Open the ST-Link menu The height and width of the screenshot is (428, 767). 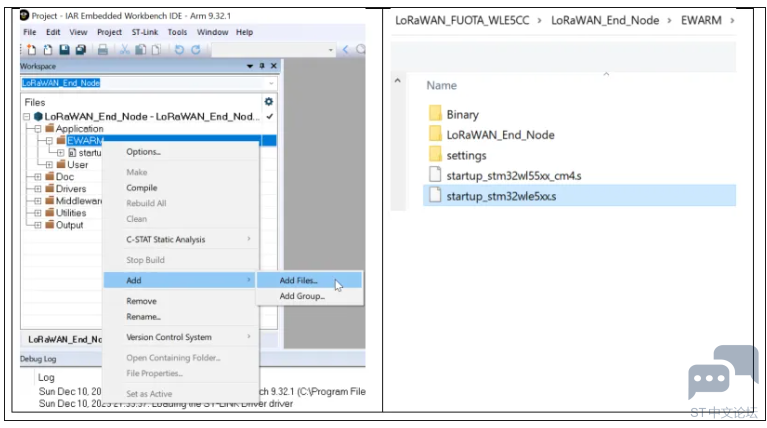coord(145,32)
